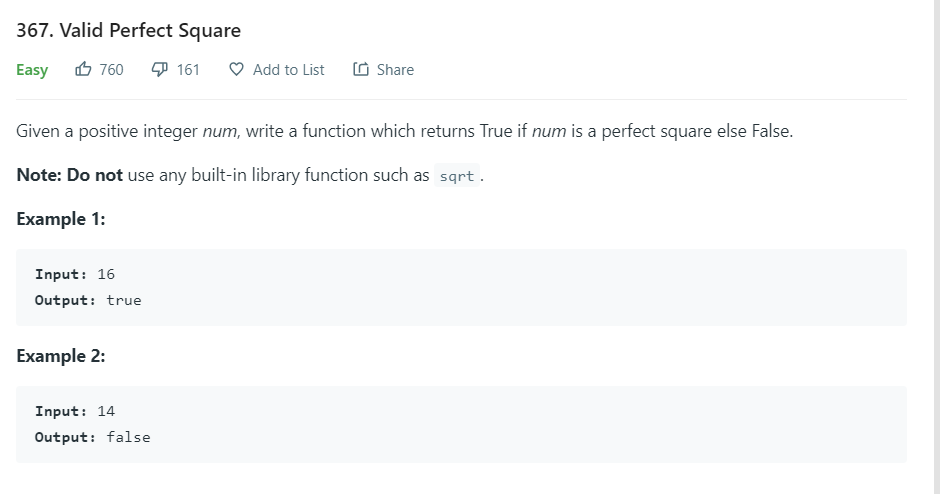Click the 'Example 2:' heading

pyautogui.click(x=61, y=356)
